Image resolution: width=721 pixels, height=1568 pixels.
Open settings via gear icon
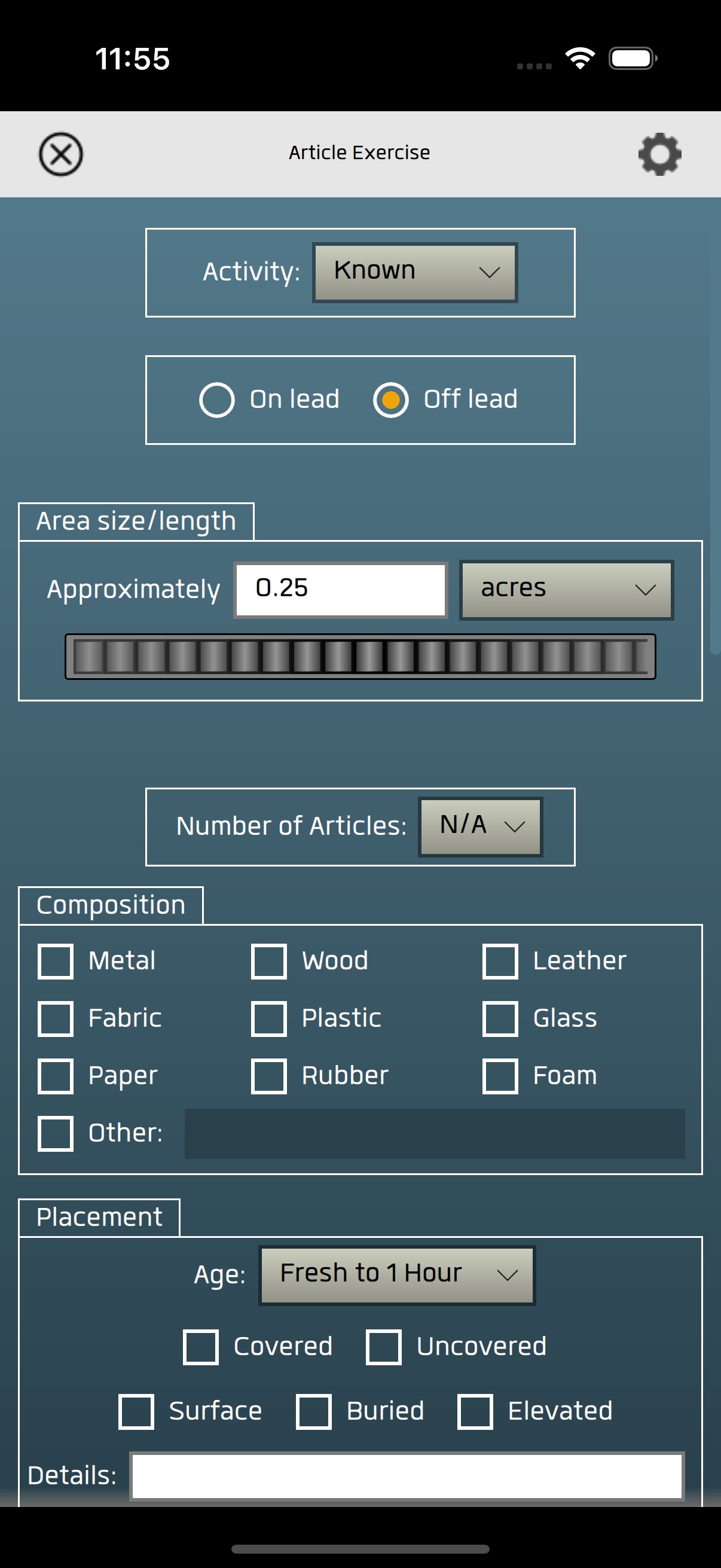[x=659, y=154]
